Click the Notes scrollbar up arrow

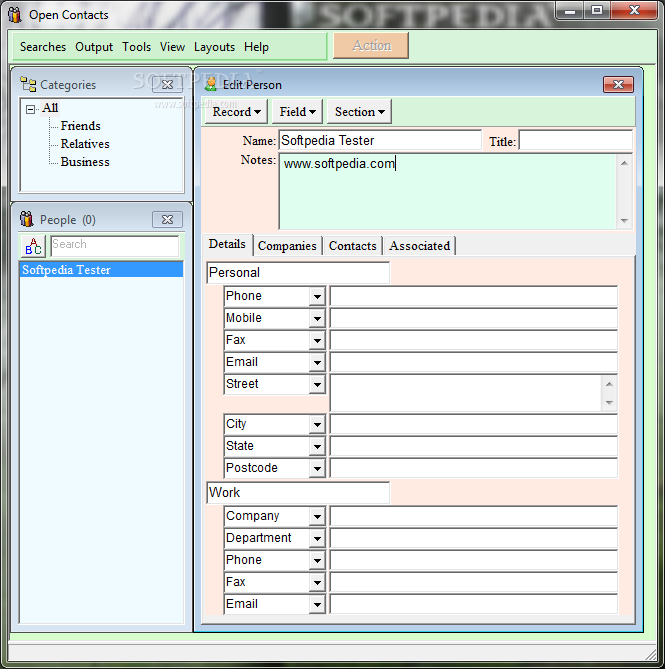(x=624, y=163)
